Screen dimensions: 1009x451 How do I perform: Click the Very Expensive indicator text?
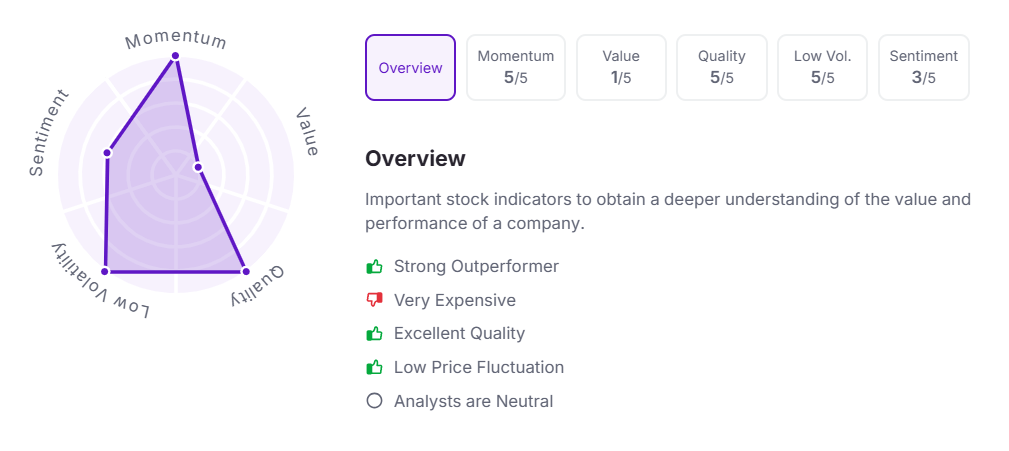pos(455,300)
